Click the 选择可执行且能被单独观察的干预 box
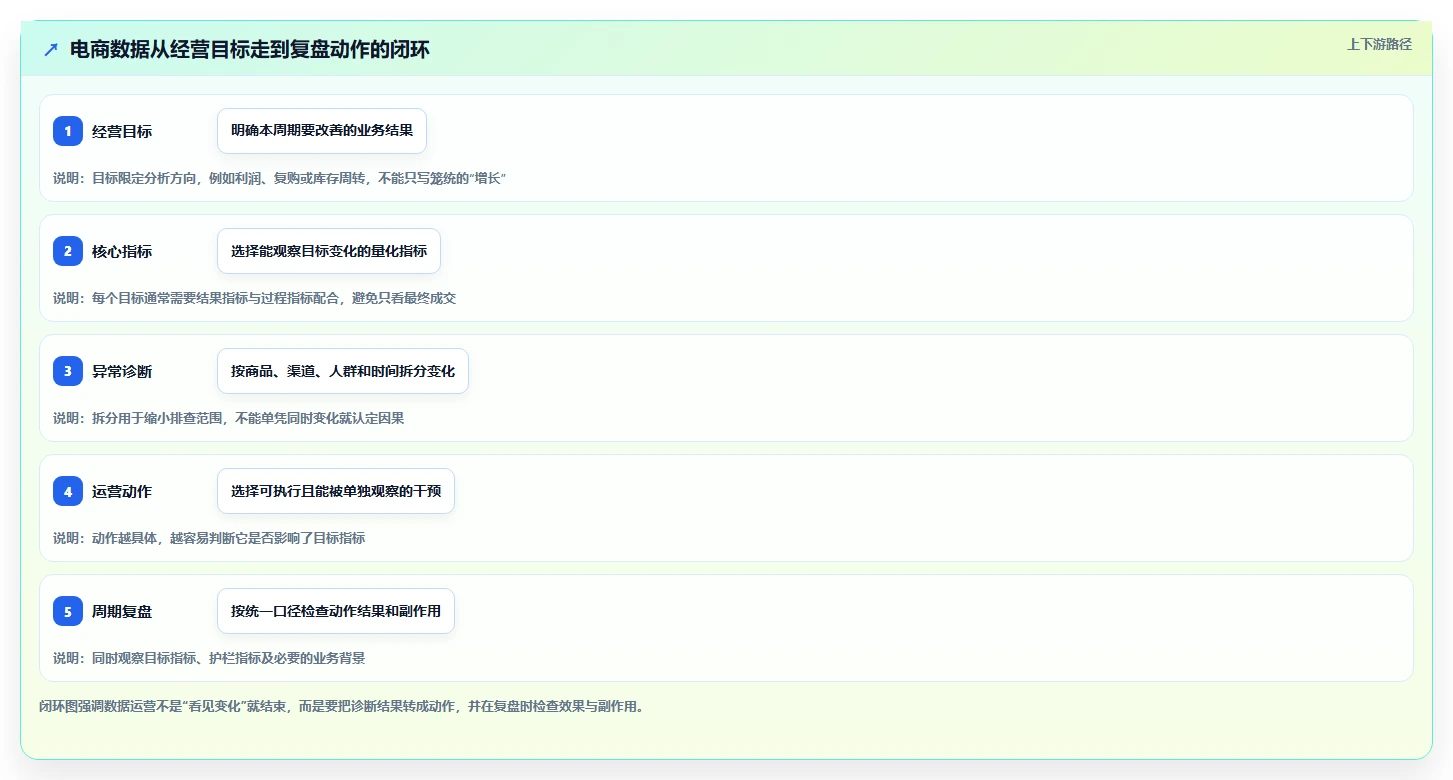The height and width of the screenshot is (780, 1453). coord(336,491)
